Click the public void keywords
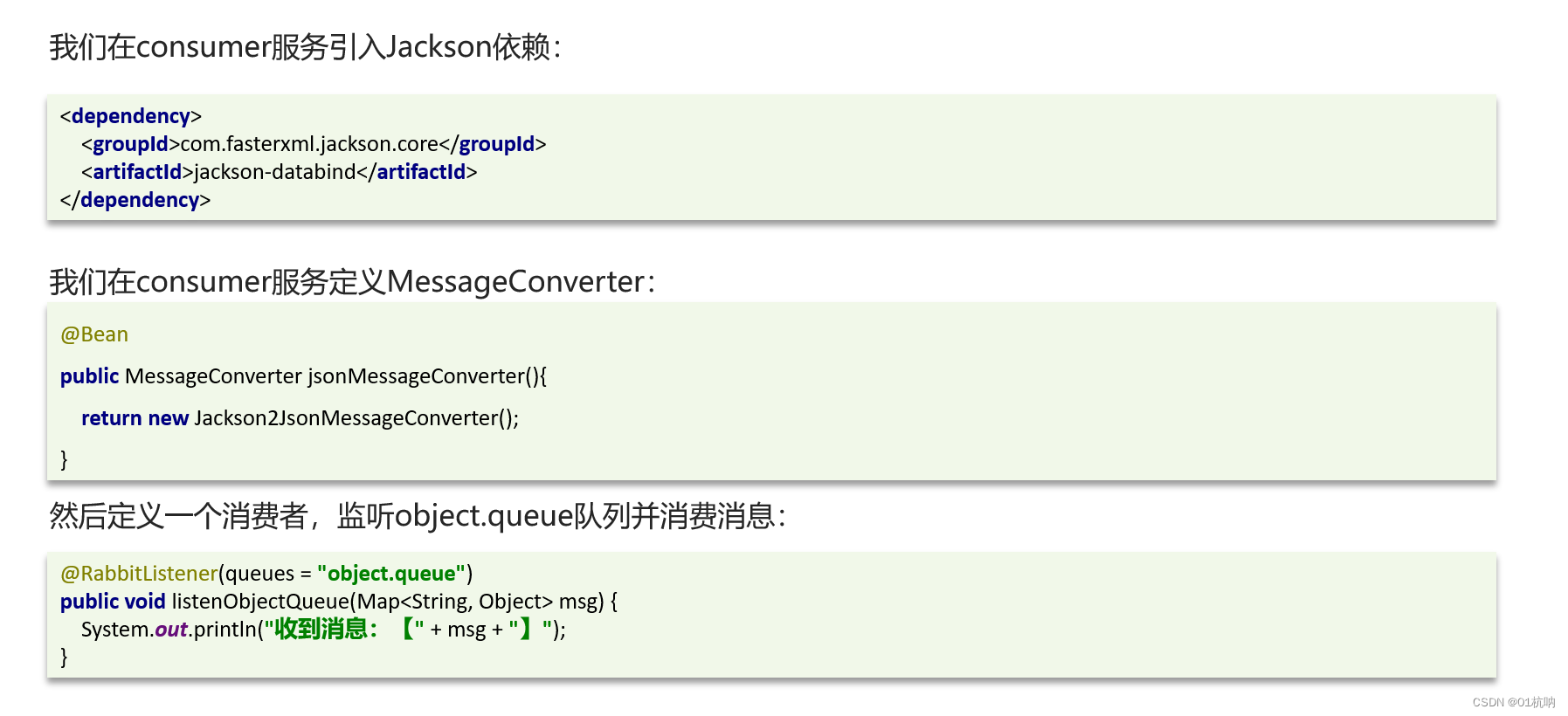 click(113, 602)
